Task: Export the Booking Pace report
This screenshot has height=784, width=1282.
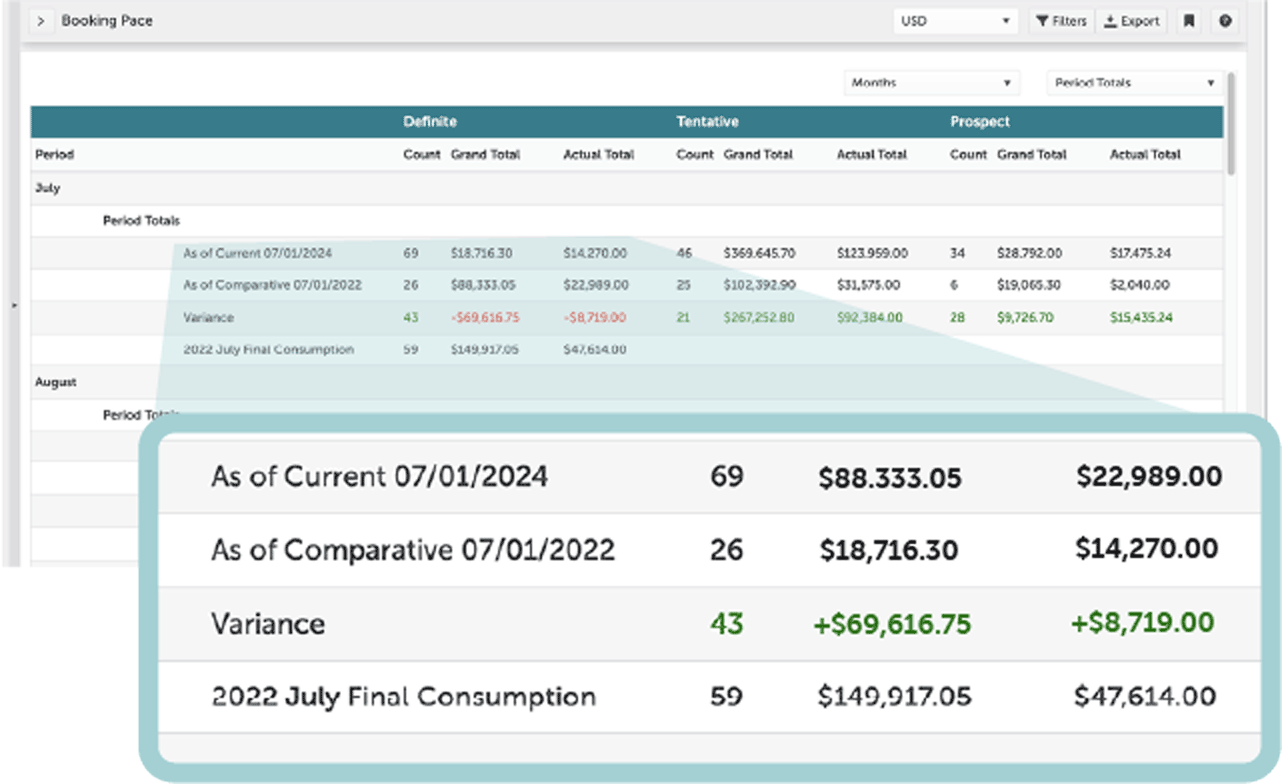Action: point(1132,21)
